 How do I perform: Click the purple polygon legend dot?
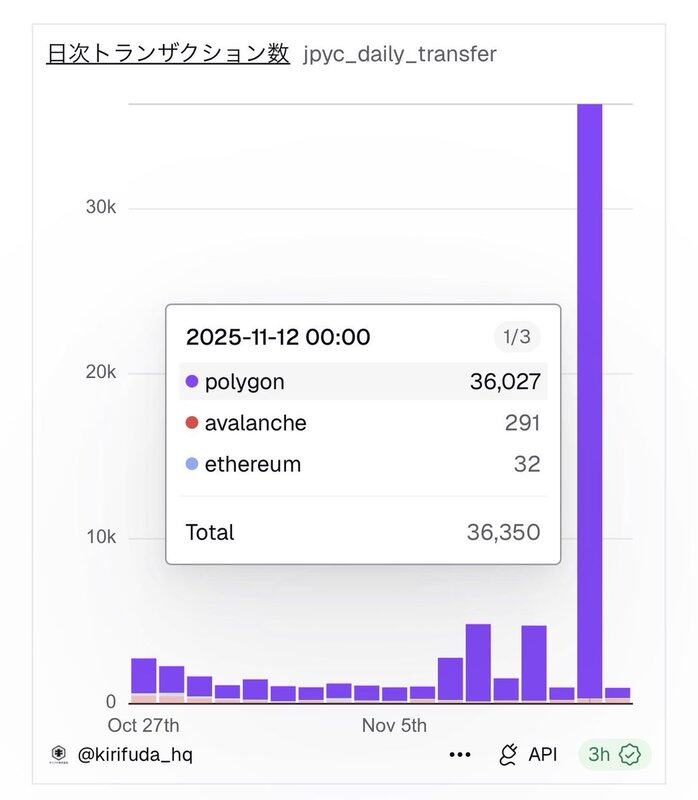pyautogui.click(x=192, y=382)
